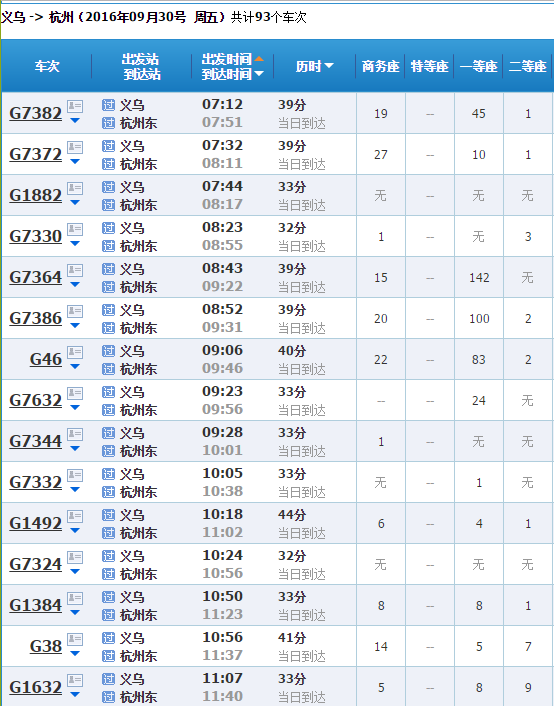Click the 过 icon beside 杭州东 in G7330 row
554x706 pixels.
[x=108, y=246]
